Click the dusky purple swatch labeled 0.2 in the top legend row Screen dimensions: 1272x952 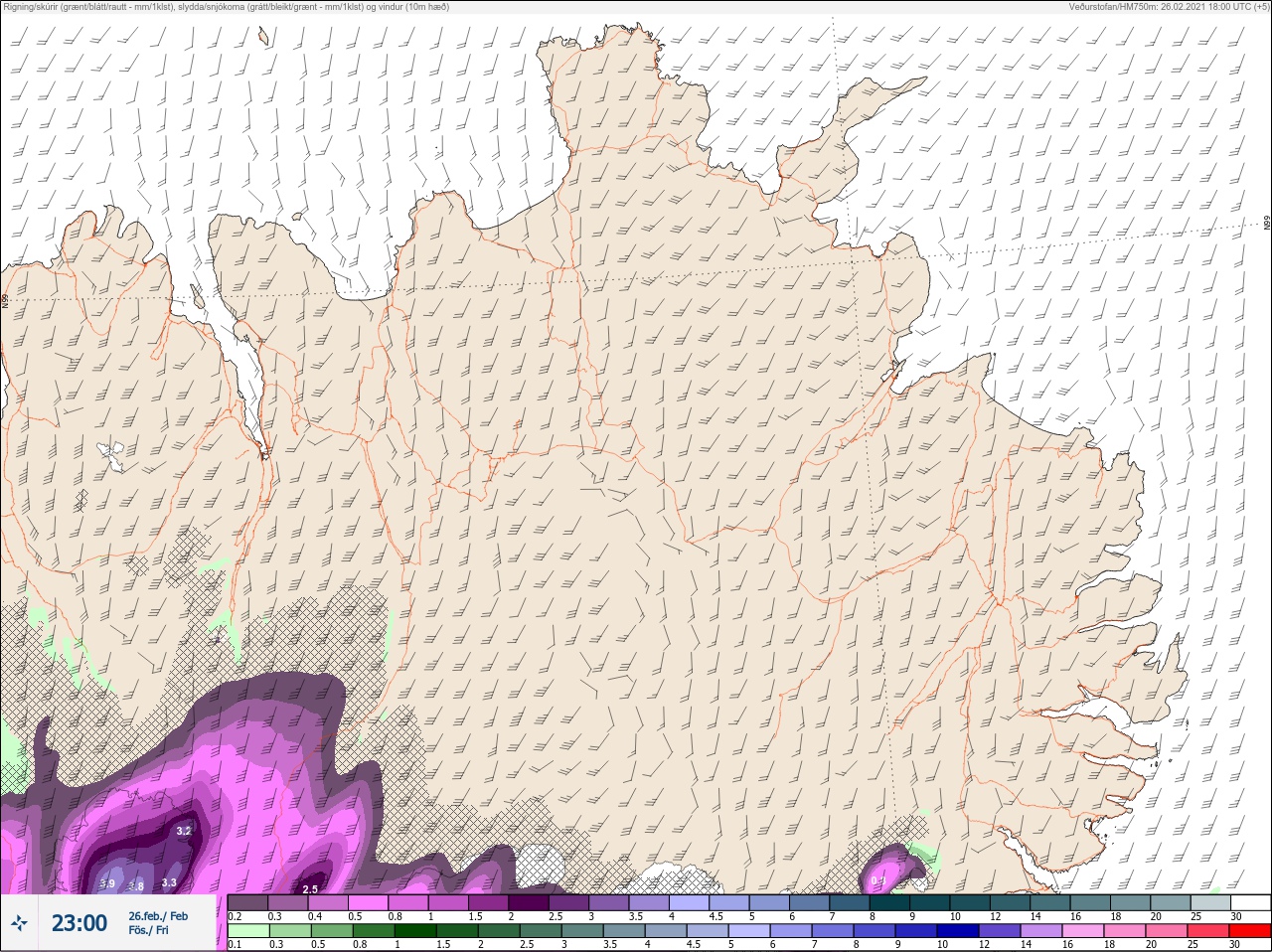[x=247, y=902]
